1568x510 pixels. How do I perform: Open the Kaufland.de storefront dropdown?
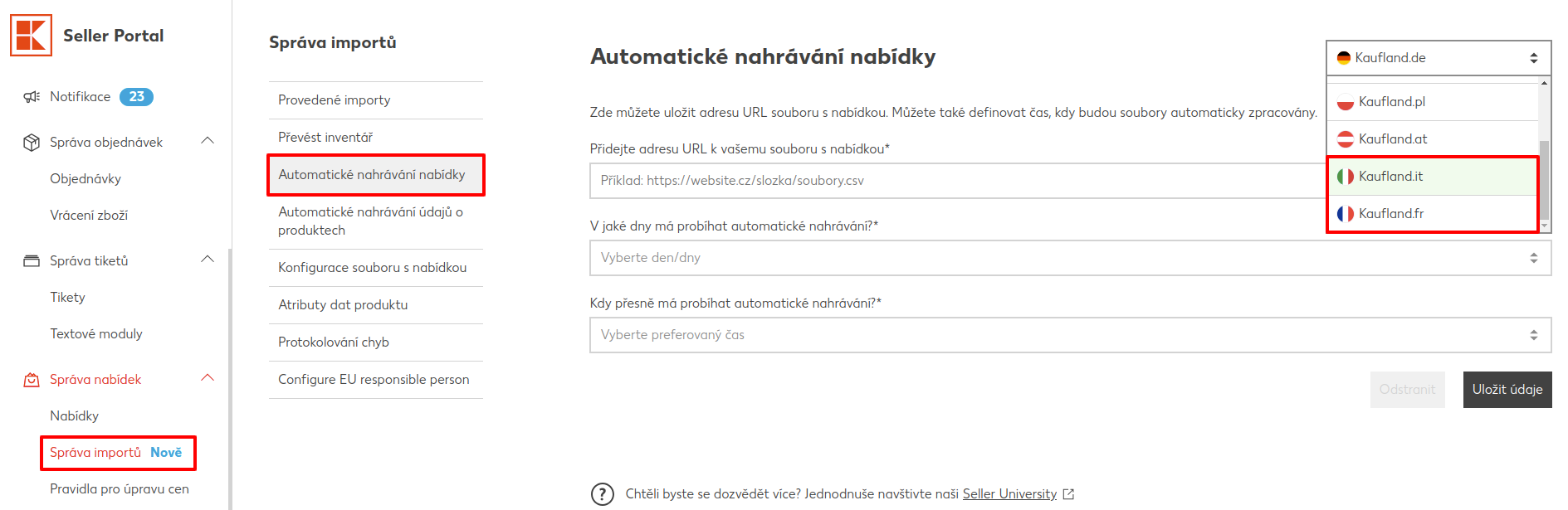[1439, 58]
